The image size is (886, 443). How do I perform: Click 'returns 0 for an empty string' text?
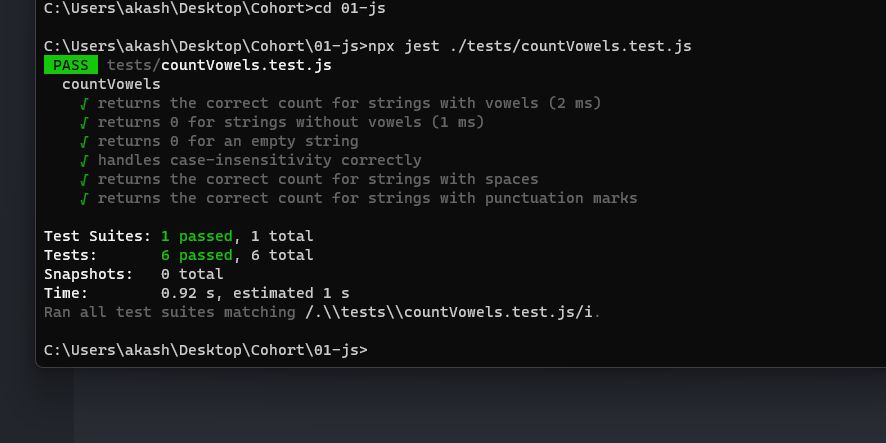point(228,141)
